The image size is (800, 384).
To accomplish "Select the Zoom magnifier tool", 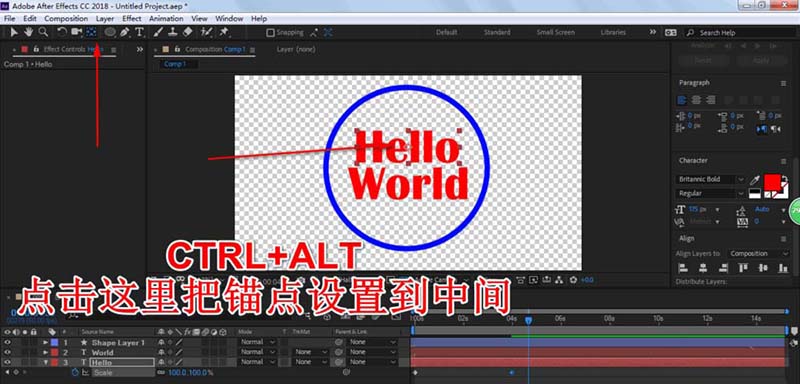I will pyautogui.click(x=43, y=32).
